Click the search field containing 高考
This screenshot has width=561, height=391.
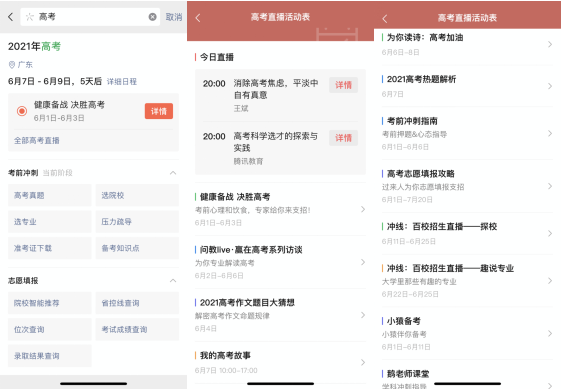tap(90, 17)
